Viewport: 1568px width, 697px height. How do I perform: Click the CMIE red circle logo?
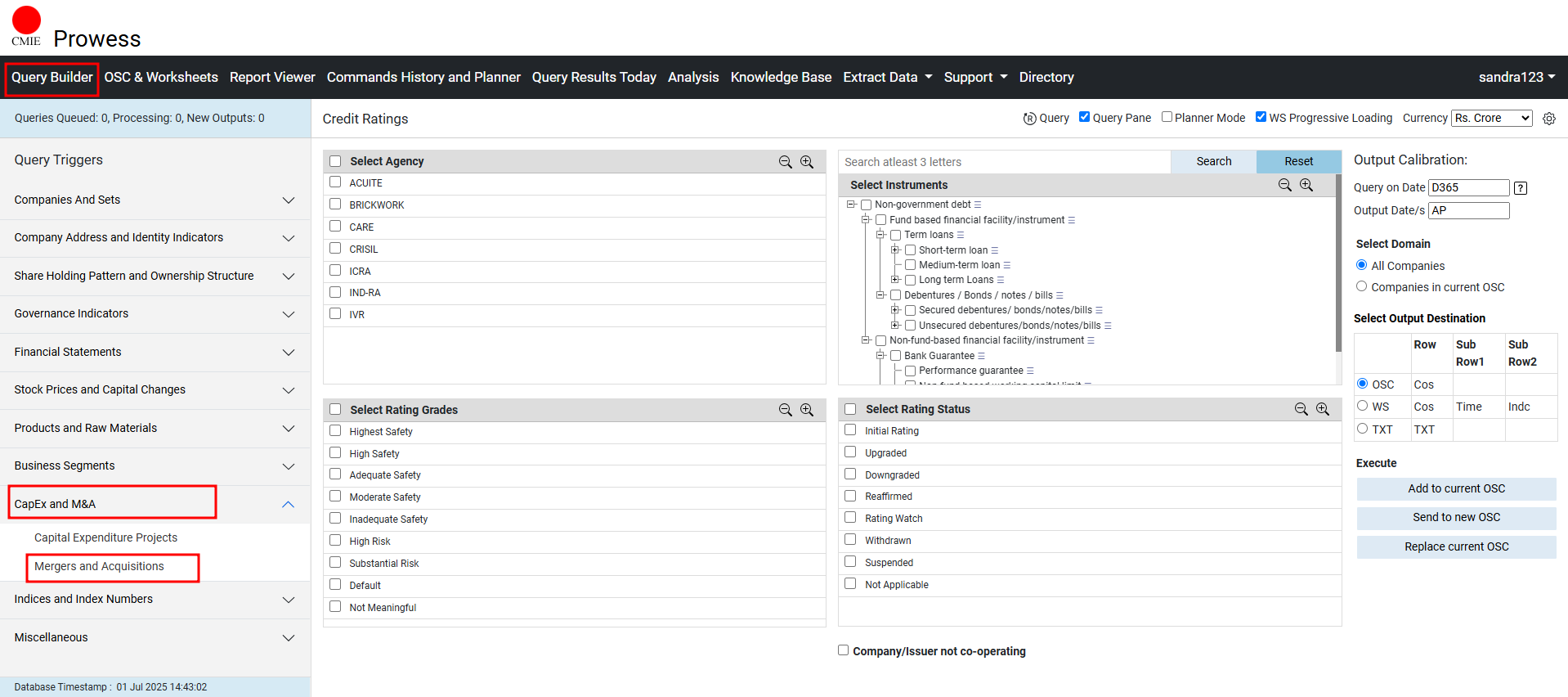click(26, 20)
